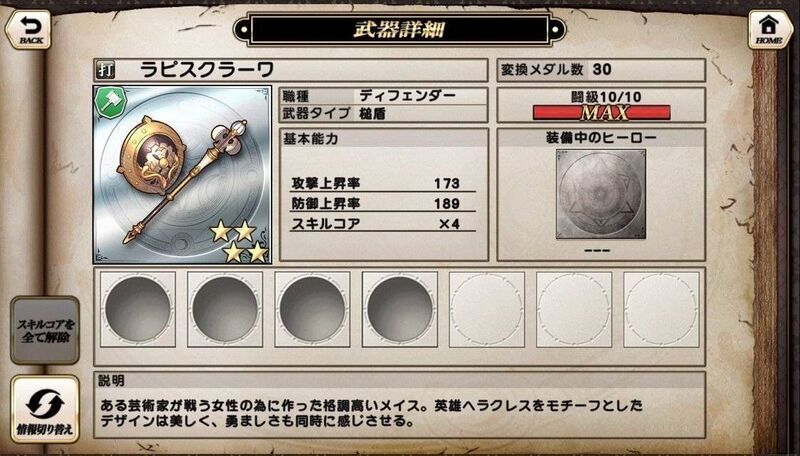Open the ラピスクラーワ weapon artwork
The height and width of the screenshot is (456, 800).
182,174
